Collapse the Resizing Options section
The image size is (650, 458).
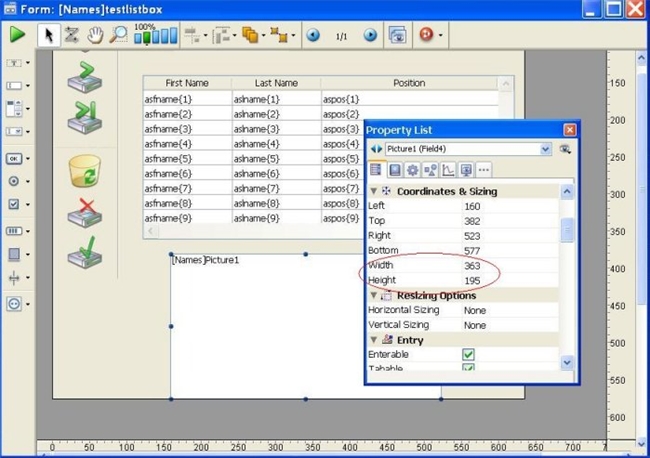[x=374, y=296]
